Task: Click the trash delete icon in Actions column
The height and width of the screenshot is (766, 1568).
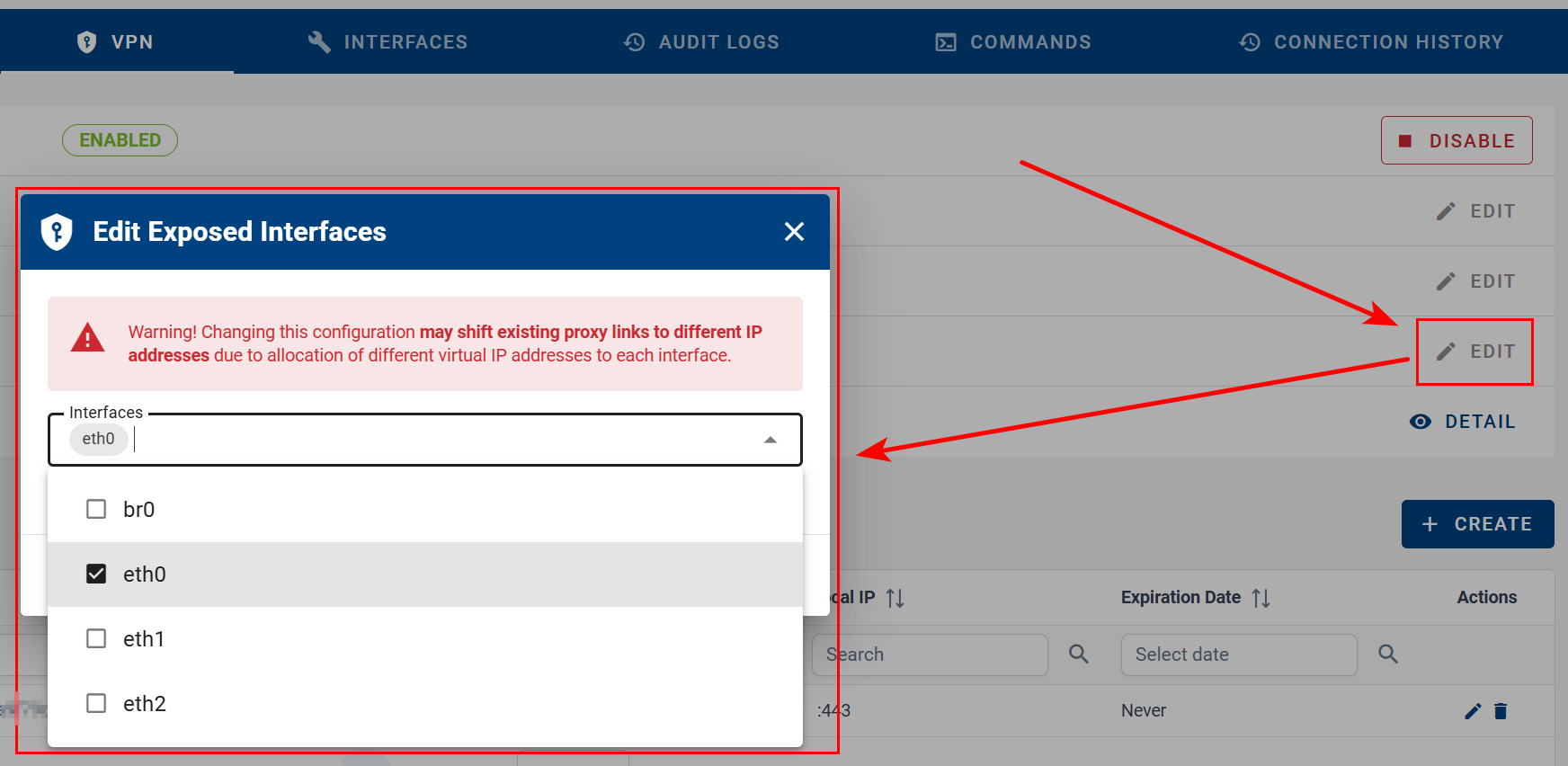Action: pos(1501,711)
